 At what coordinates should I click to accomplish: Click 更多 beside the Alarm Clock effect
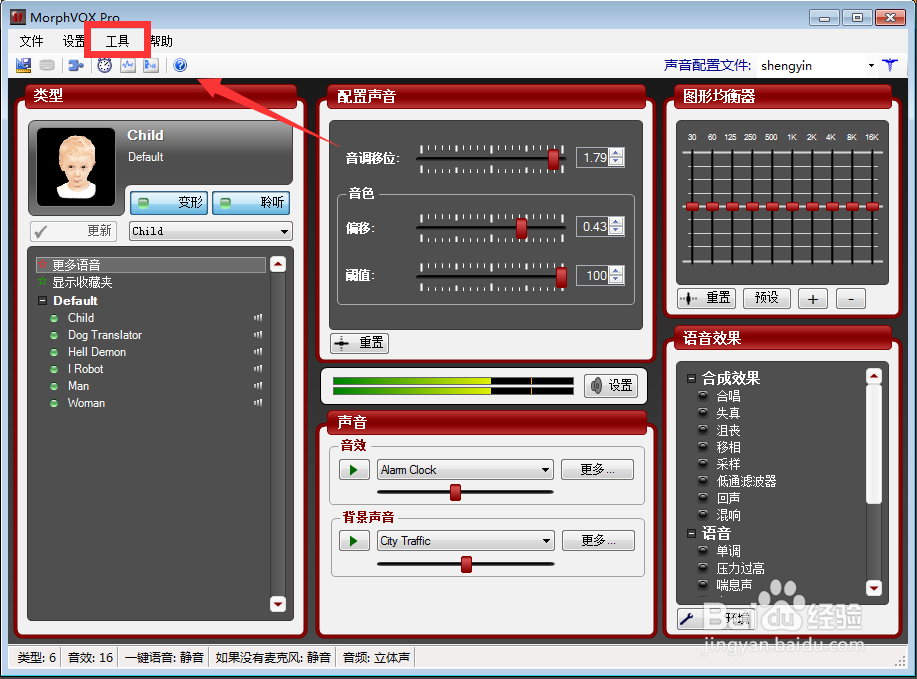pos(597,470)
